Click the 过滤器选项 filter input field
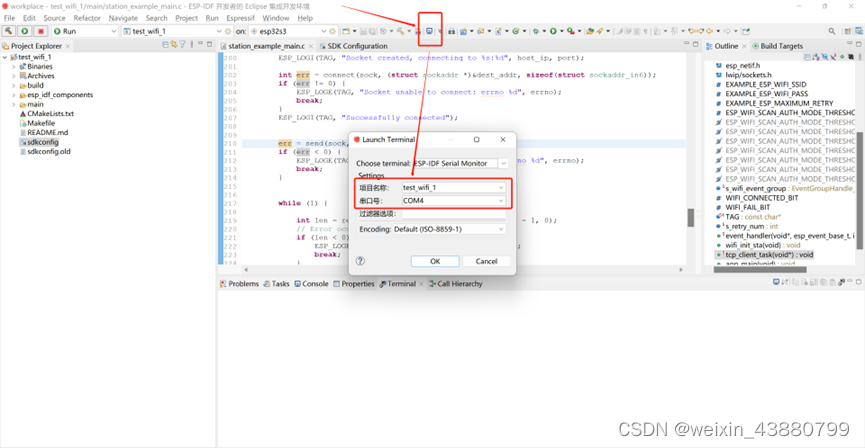The width and height of the screenshot is (865, 448). (x=454, y=214)
